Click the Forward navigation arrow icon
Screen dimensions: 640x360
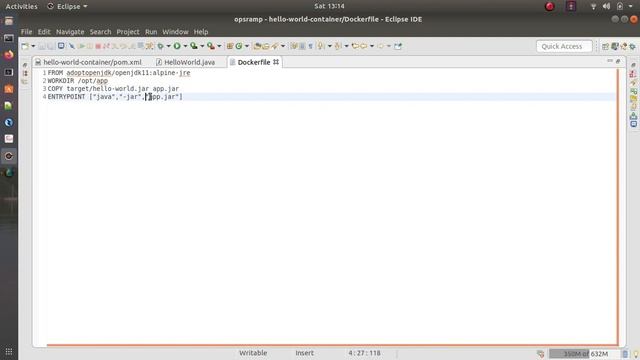[x=380, y=46]
